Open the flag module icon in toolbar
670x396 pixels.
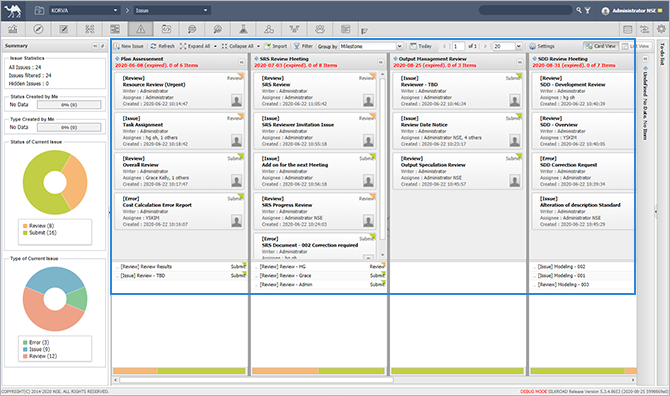(x=364, y=31)
